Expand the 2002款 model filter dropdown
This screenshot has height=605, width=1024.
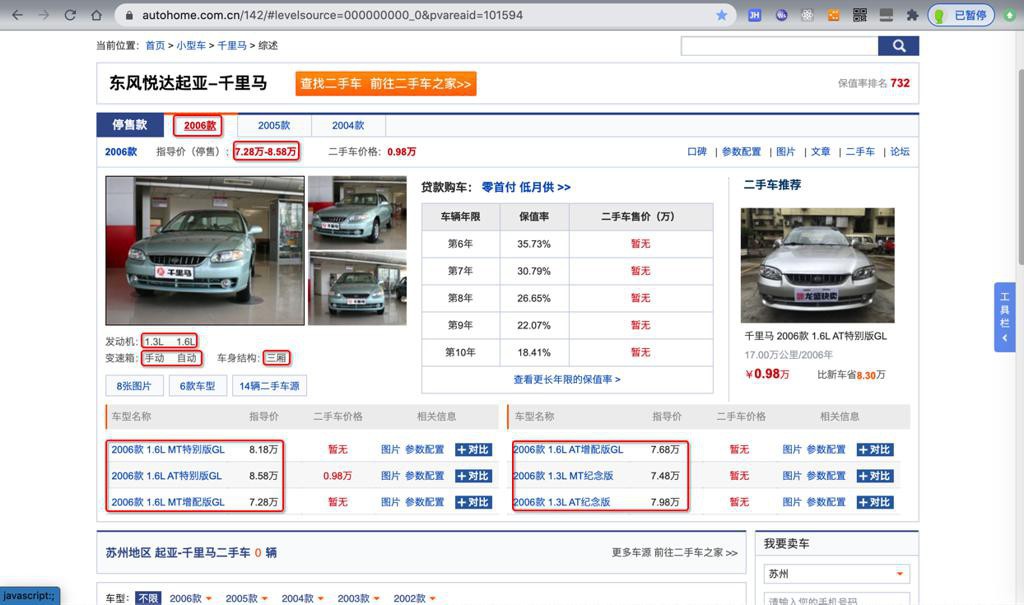click(x=415, y=598)
